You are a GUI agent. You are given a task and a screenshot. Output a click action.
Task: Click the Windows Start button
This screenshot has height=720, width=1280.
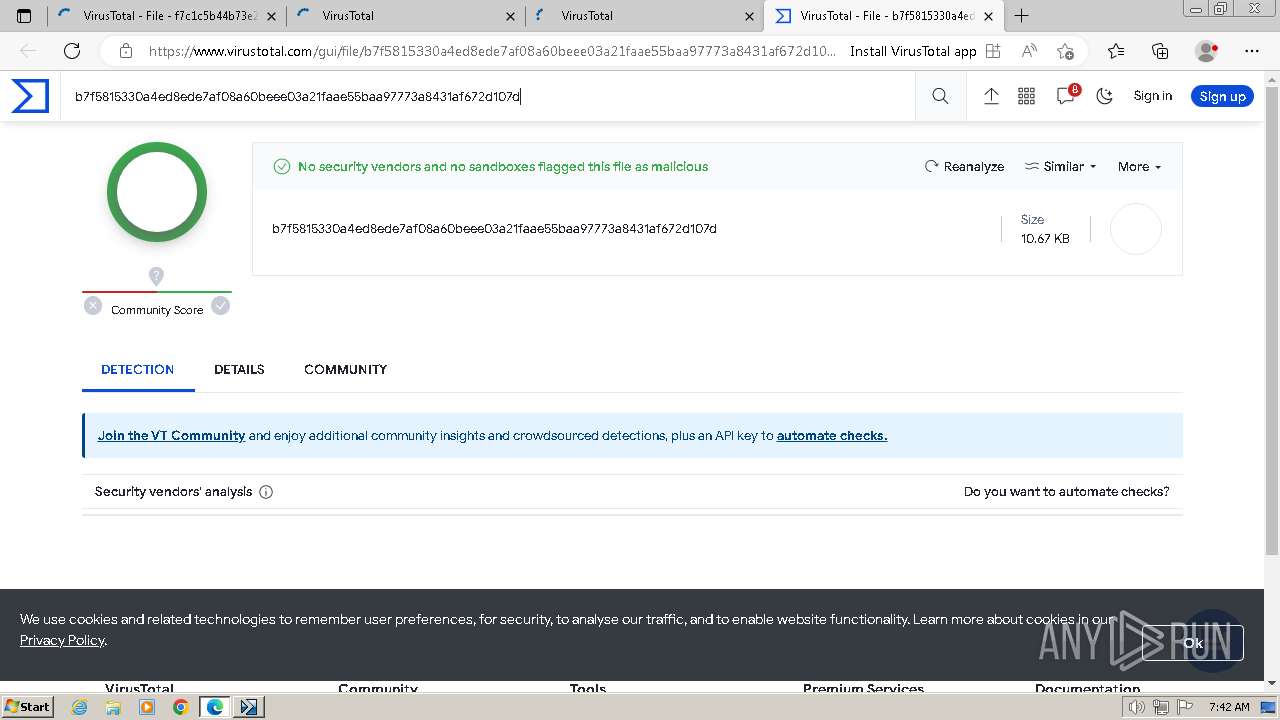27,706
